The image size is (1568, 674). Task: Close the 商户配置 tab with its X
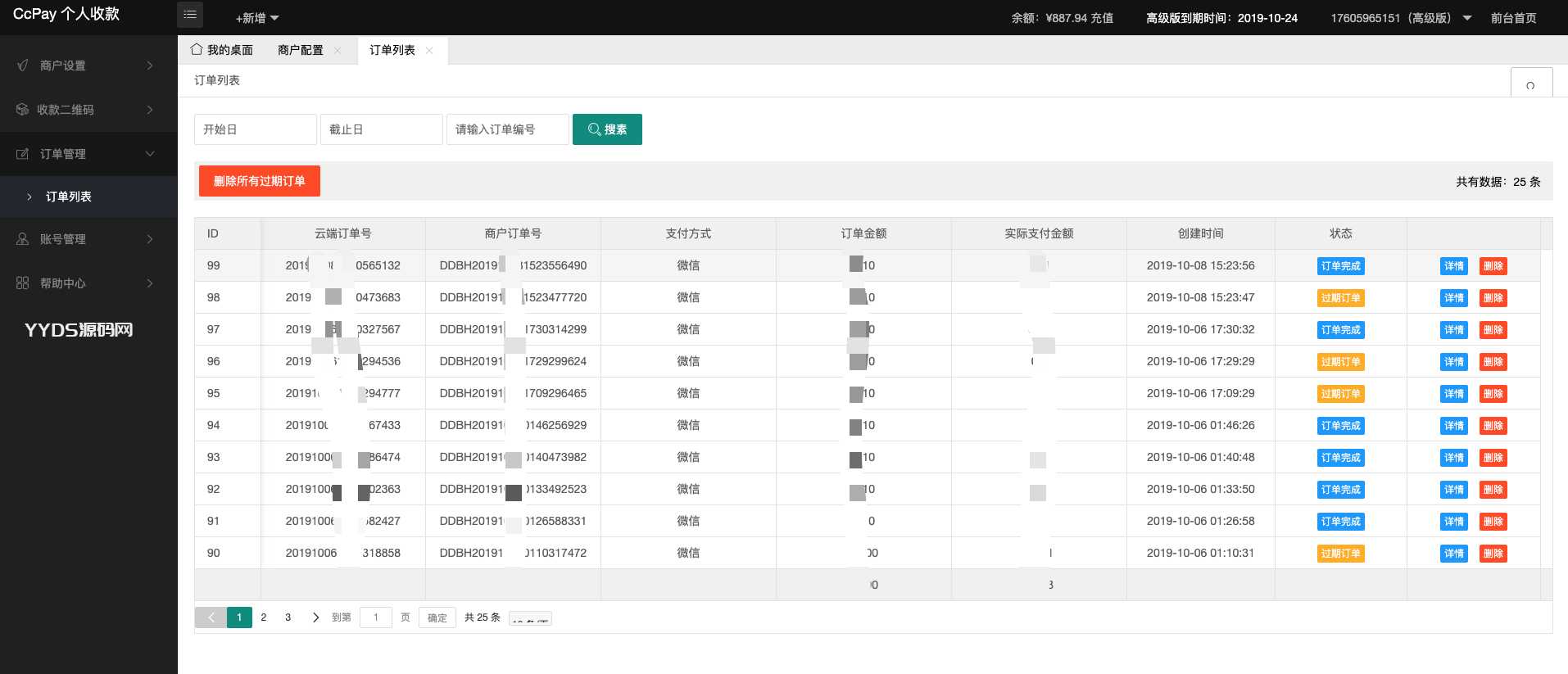point(338,51)
